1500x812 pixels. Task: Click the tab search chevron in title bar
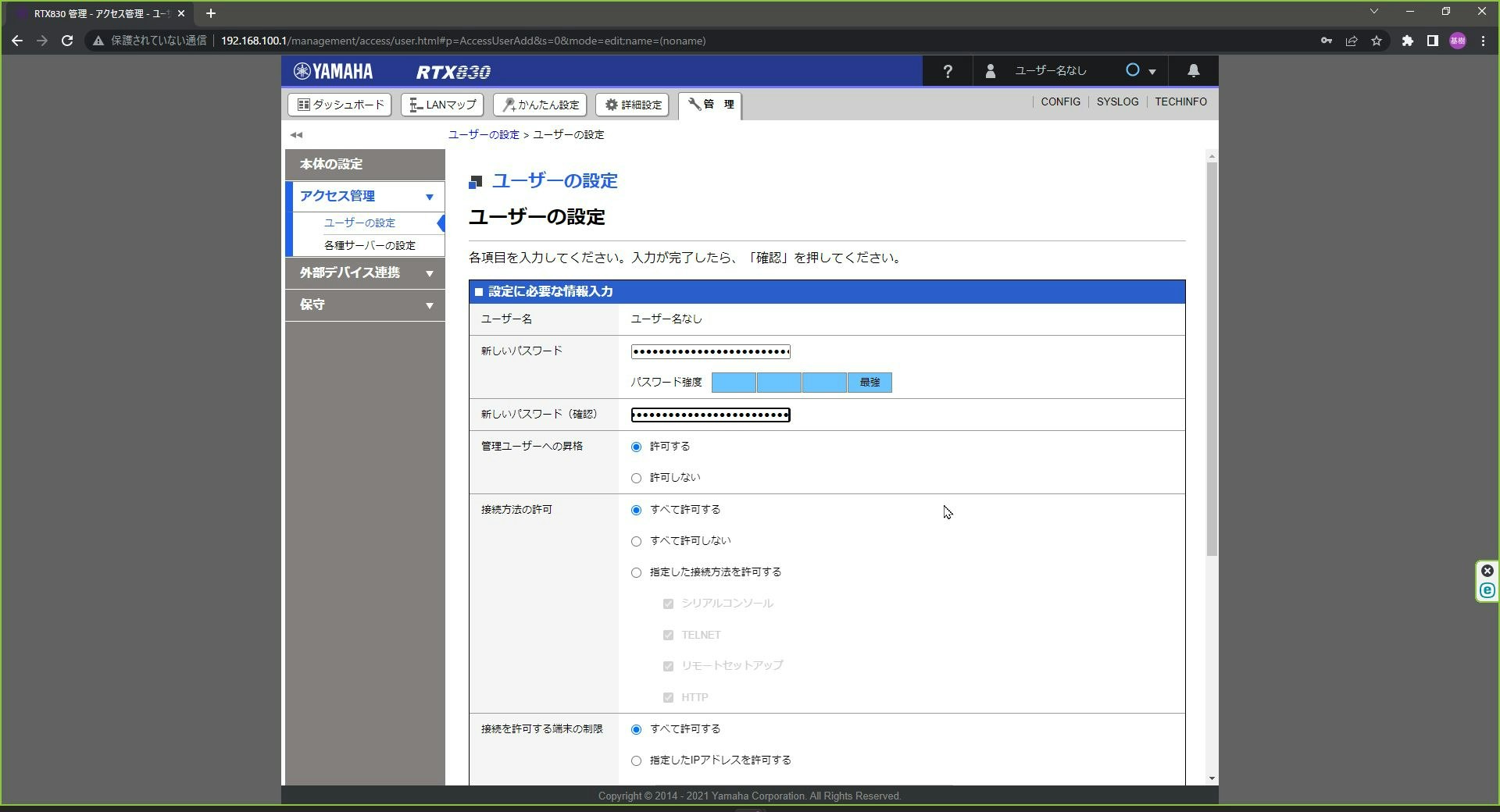1374,11
